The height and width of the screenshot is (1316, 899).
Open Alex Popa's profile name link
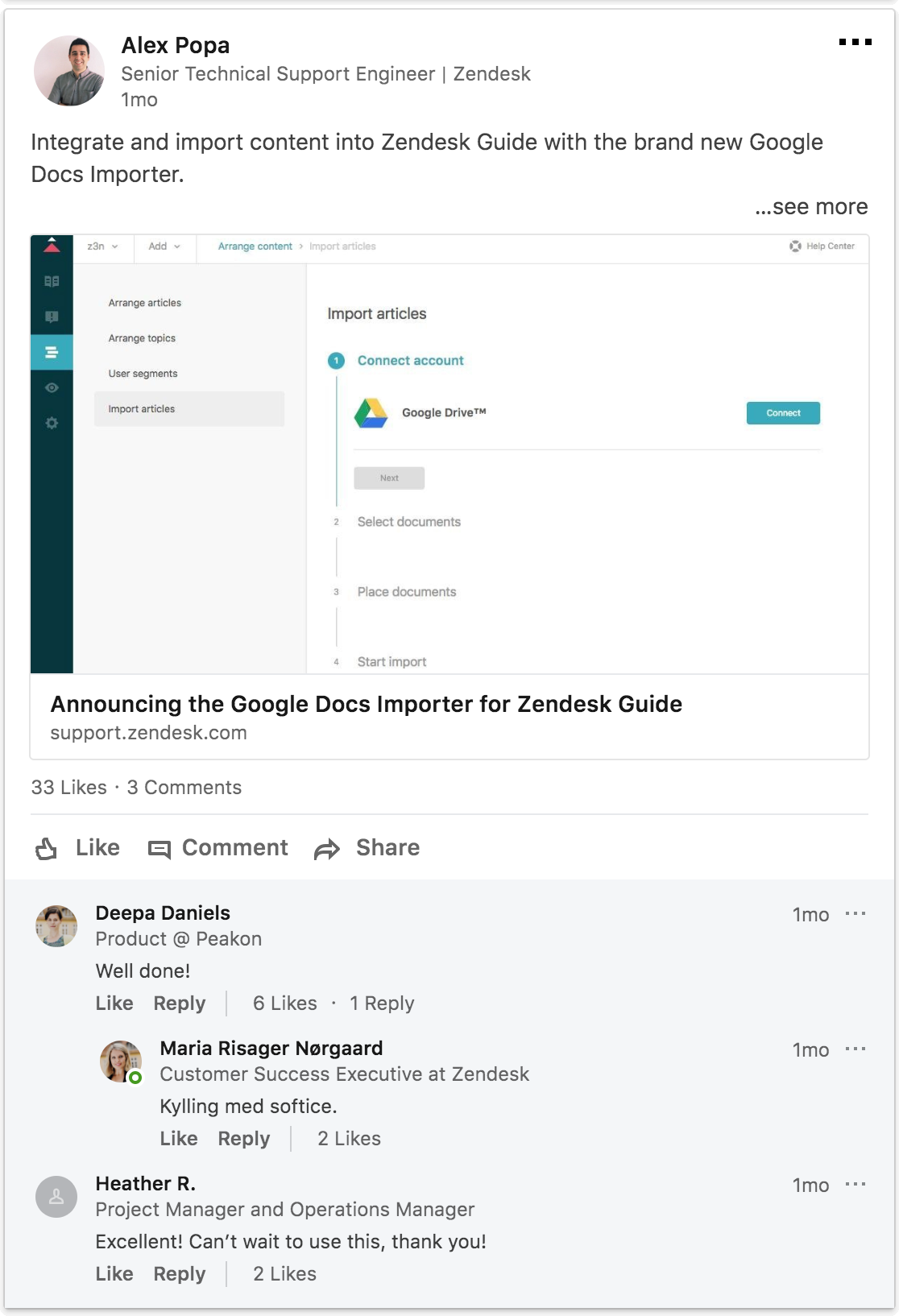coord(176,46)
